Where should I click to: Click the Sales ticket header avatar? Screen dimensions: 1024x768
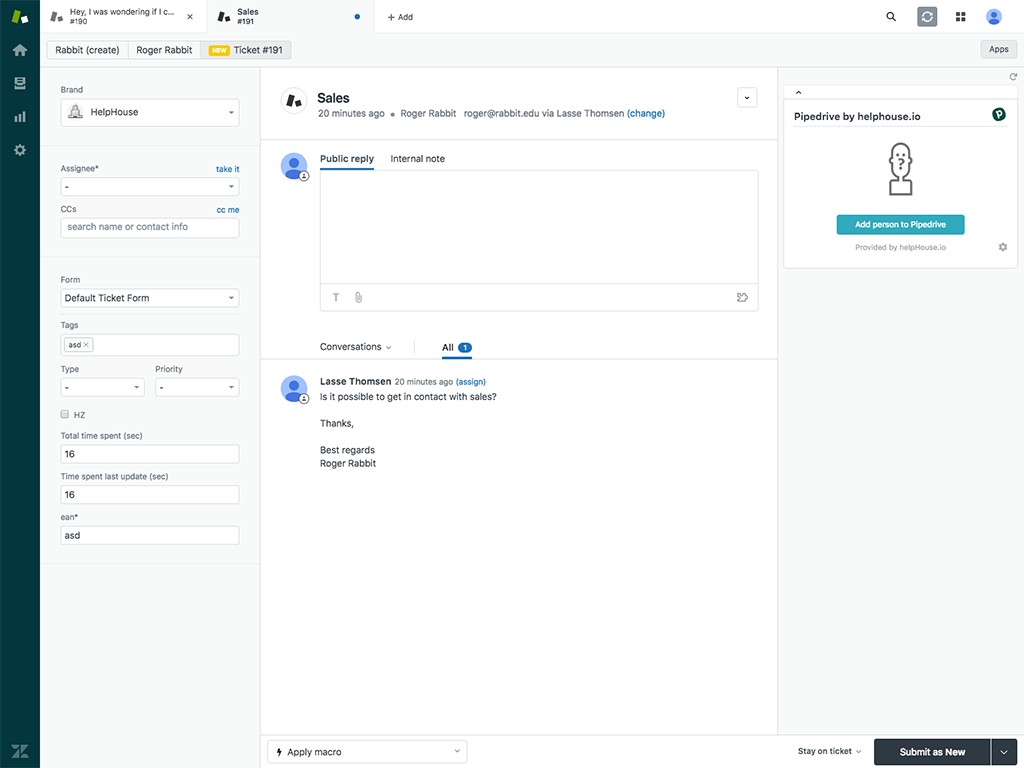tap(294, 101)
